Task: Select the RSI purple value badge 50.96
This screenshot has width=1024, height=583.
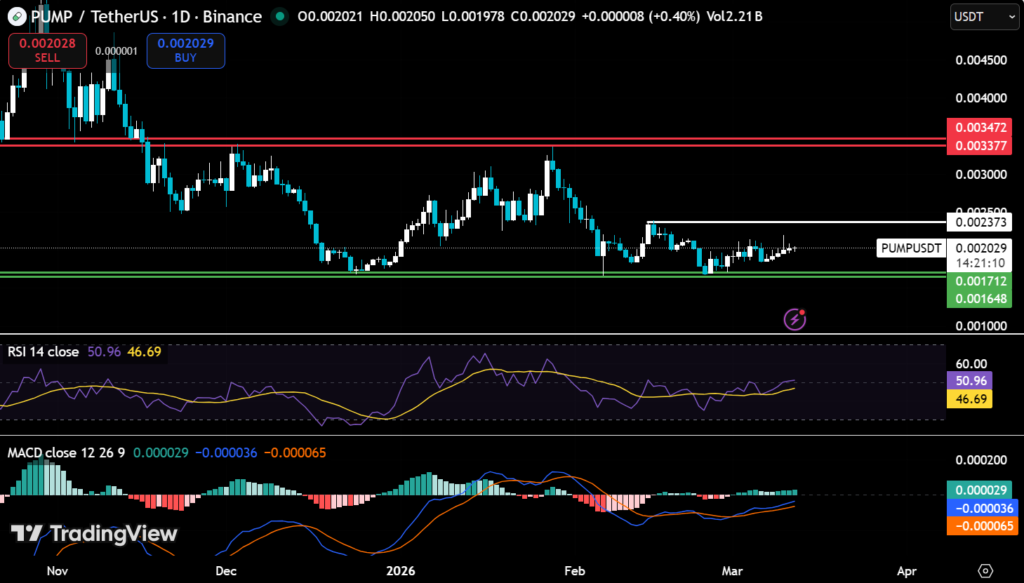Action: point(971,380)
